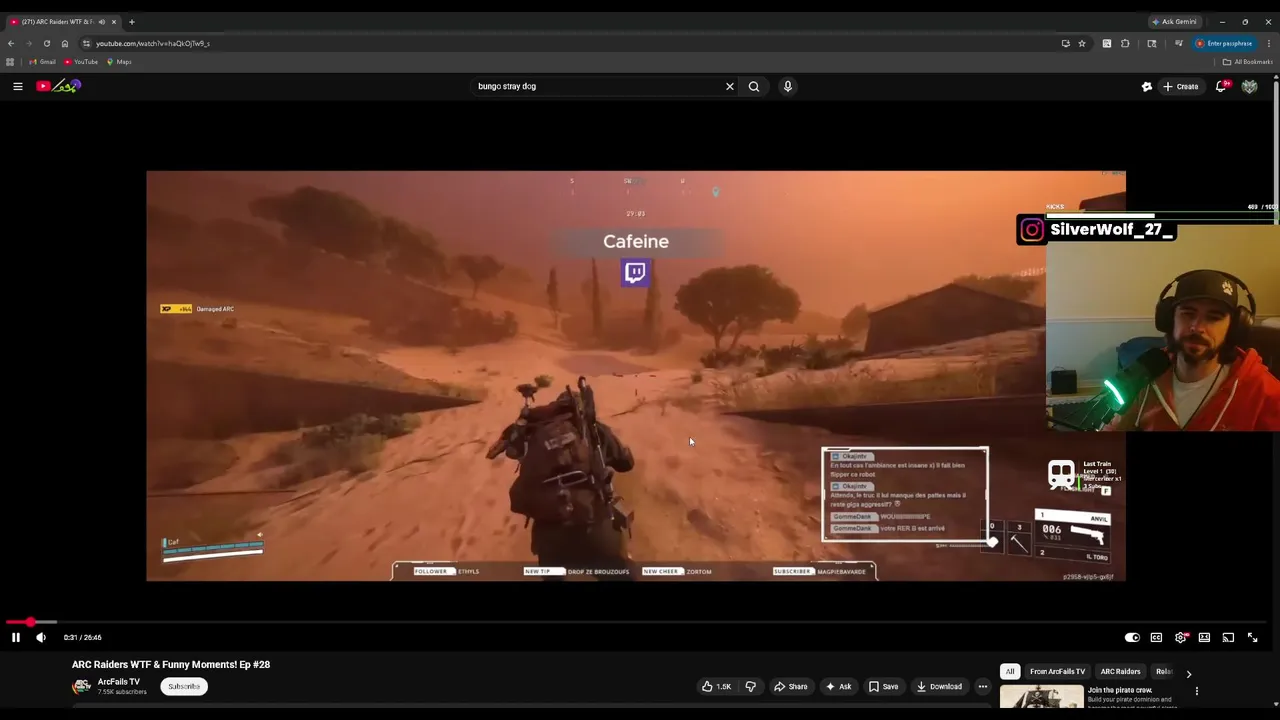Open options menu for 'Join the pirate crew'
1280x720 pixels.
click(1197, 691)
